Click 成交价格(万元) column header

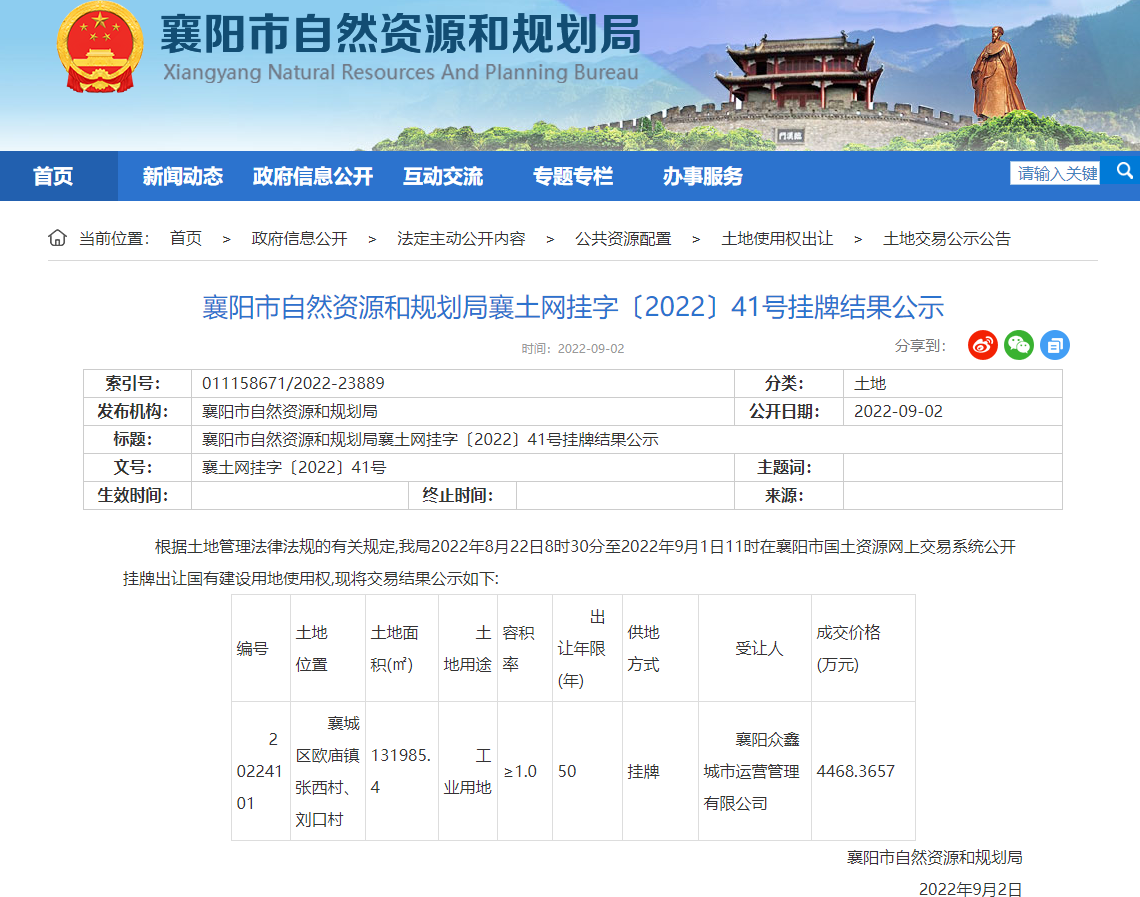click(863, 648)
